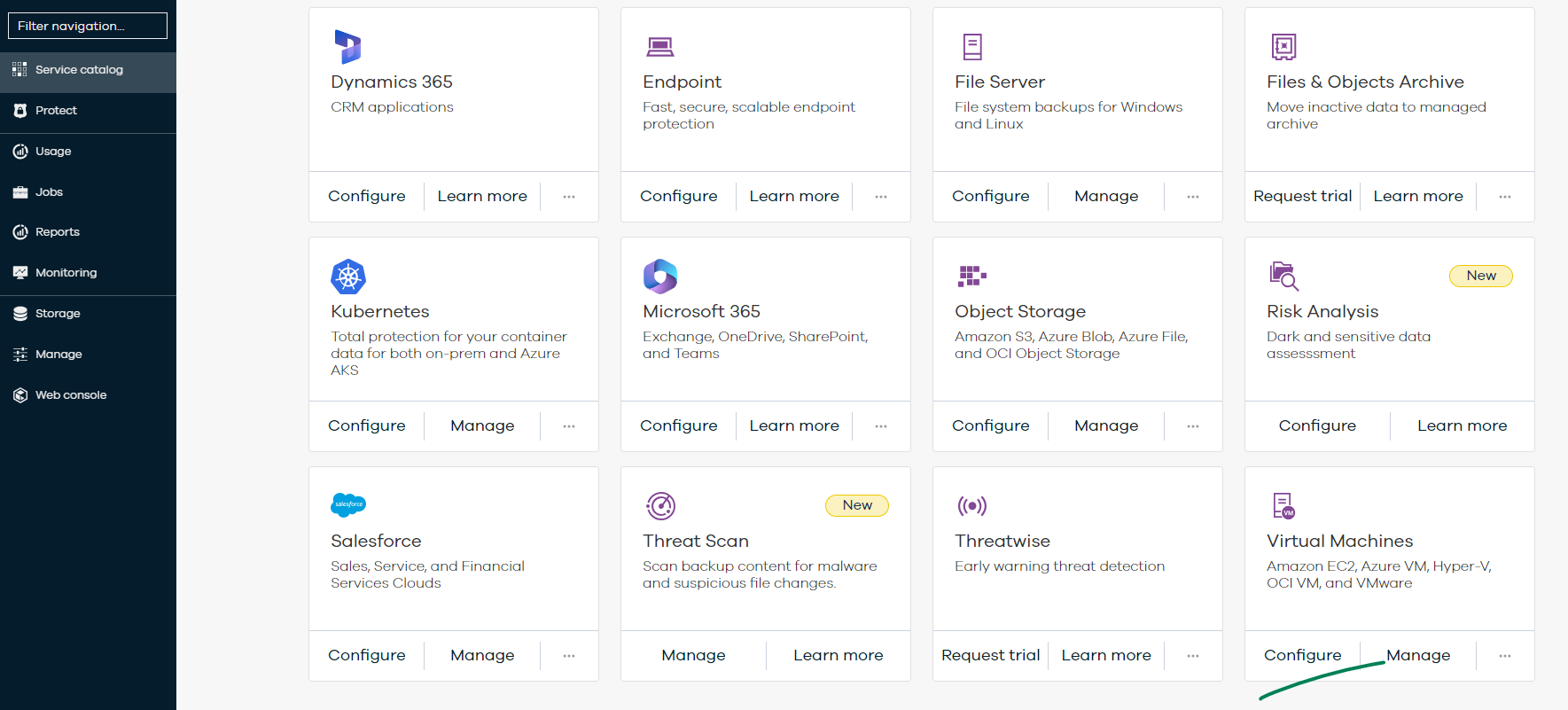Configure Virtual Machines

(x=1303, y=656)
